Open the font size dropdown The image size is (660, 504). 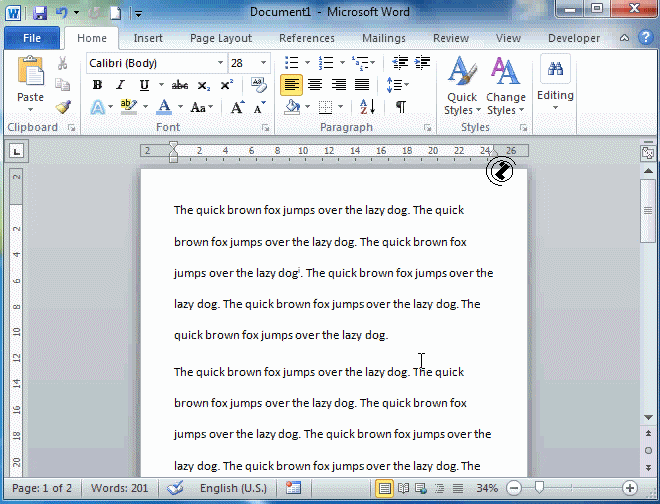tap(264, 63)
